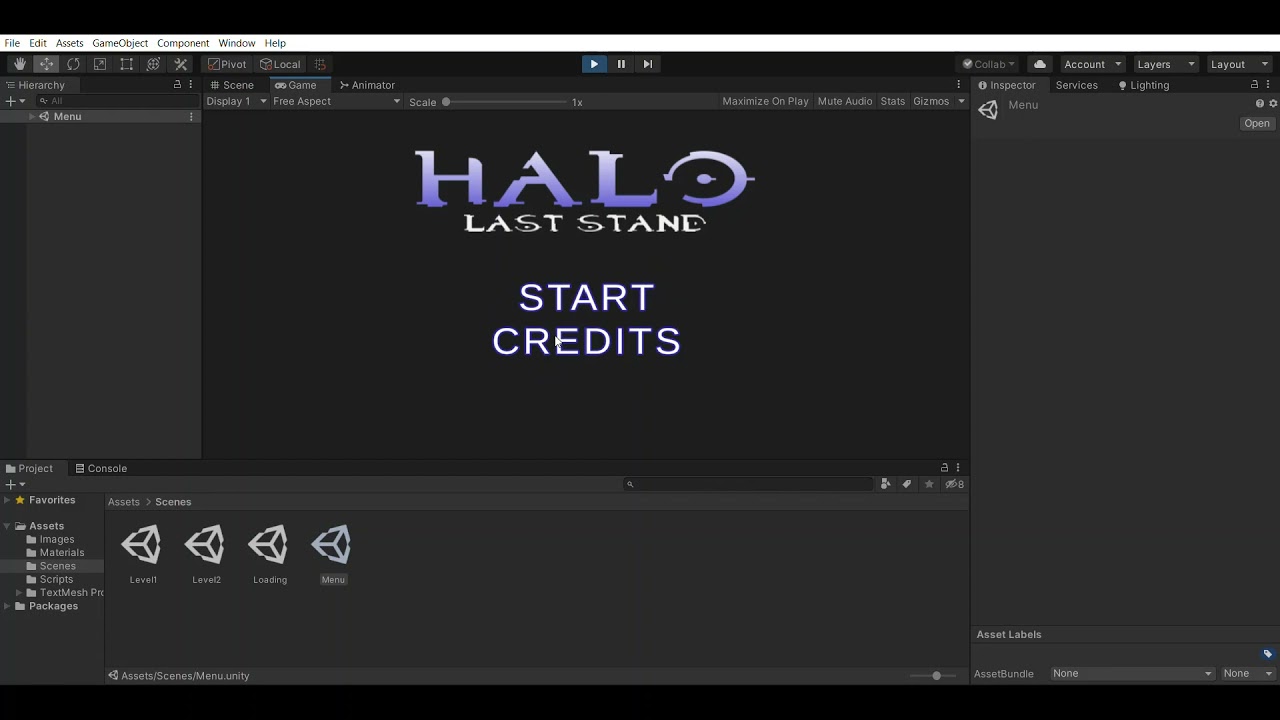Viewport: 1280px width, 720px height.
Task: Toggle Pivot handle position
Action: [227, 64]
